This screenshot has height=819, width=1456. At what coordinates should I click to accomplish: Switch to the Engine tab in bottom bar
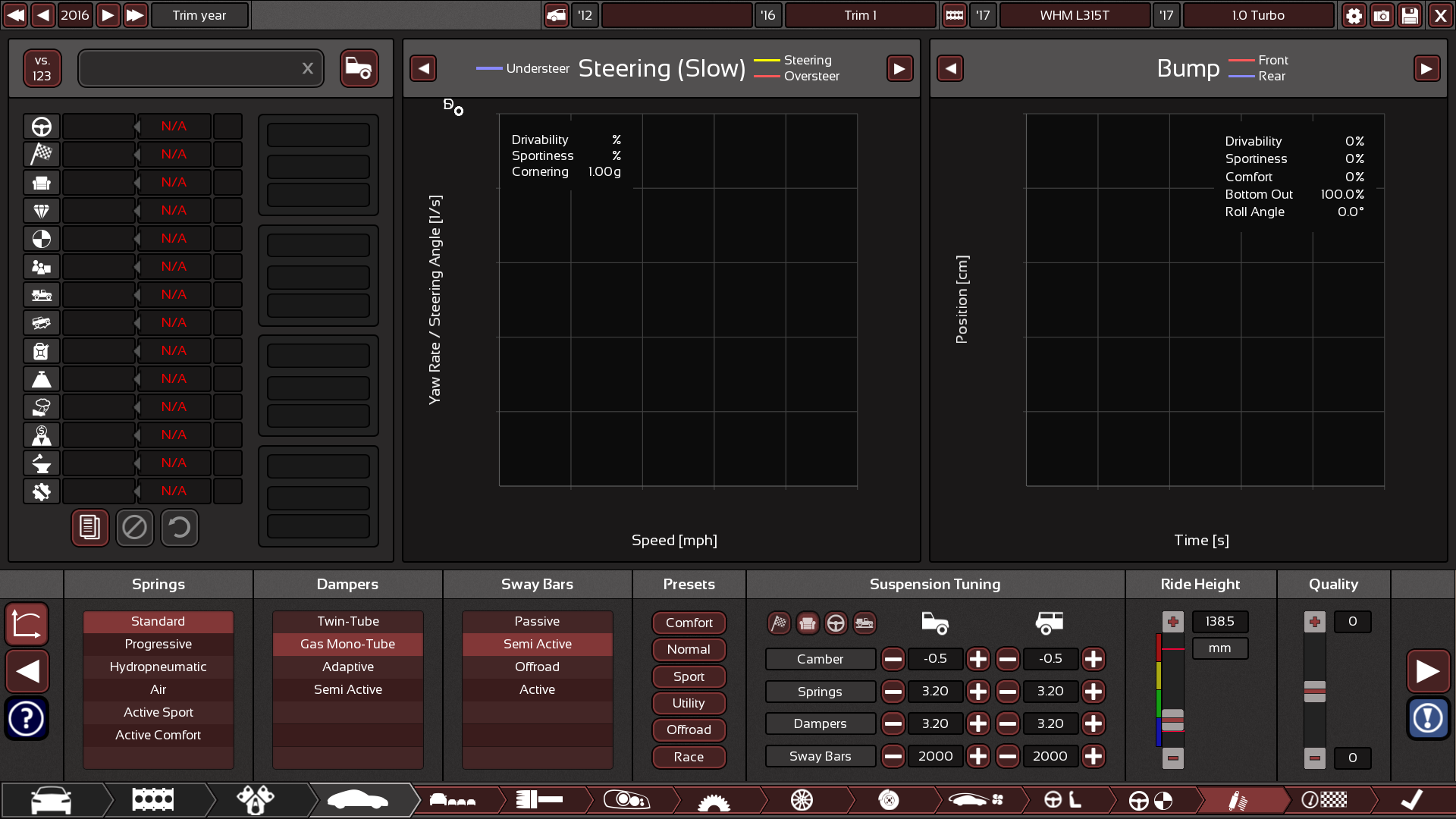click(152, 800)
